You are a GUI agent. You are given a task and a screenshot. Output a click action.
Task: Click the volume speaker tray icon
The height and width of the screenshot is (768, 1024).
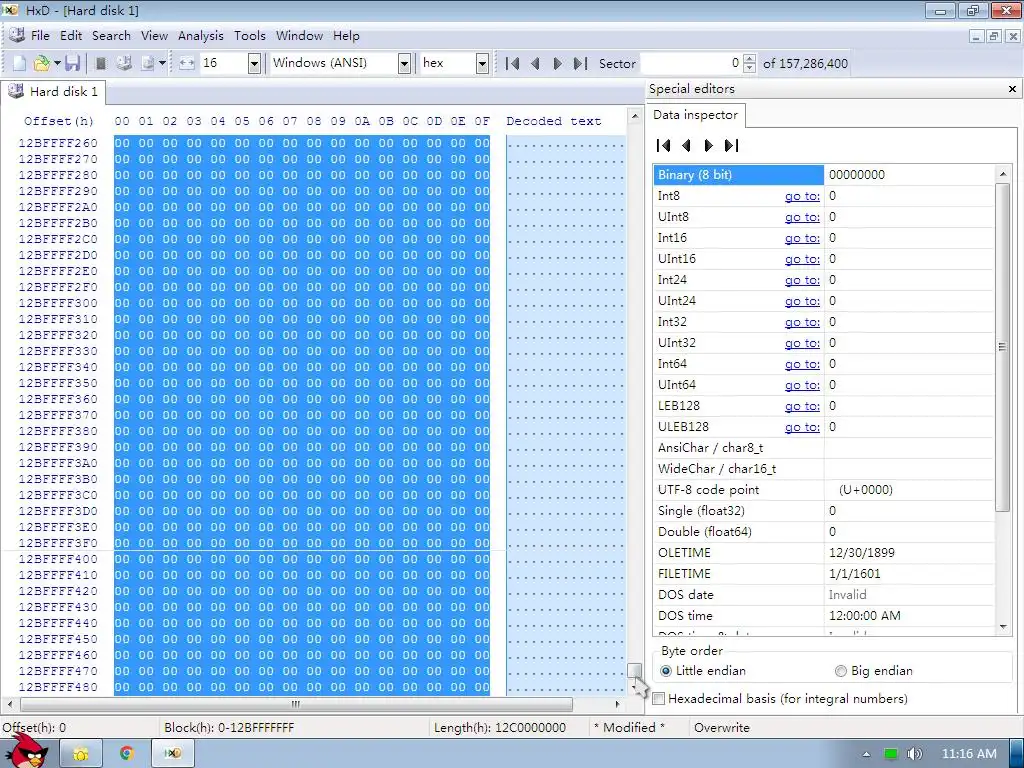(915, 754)
